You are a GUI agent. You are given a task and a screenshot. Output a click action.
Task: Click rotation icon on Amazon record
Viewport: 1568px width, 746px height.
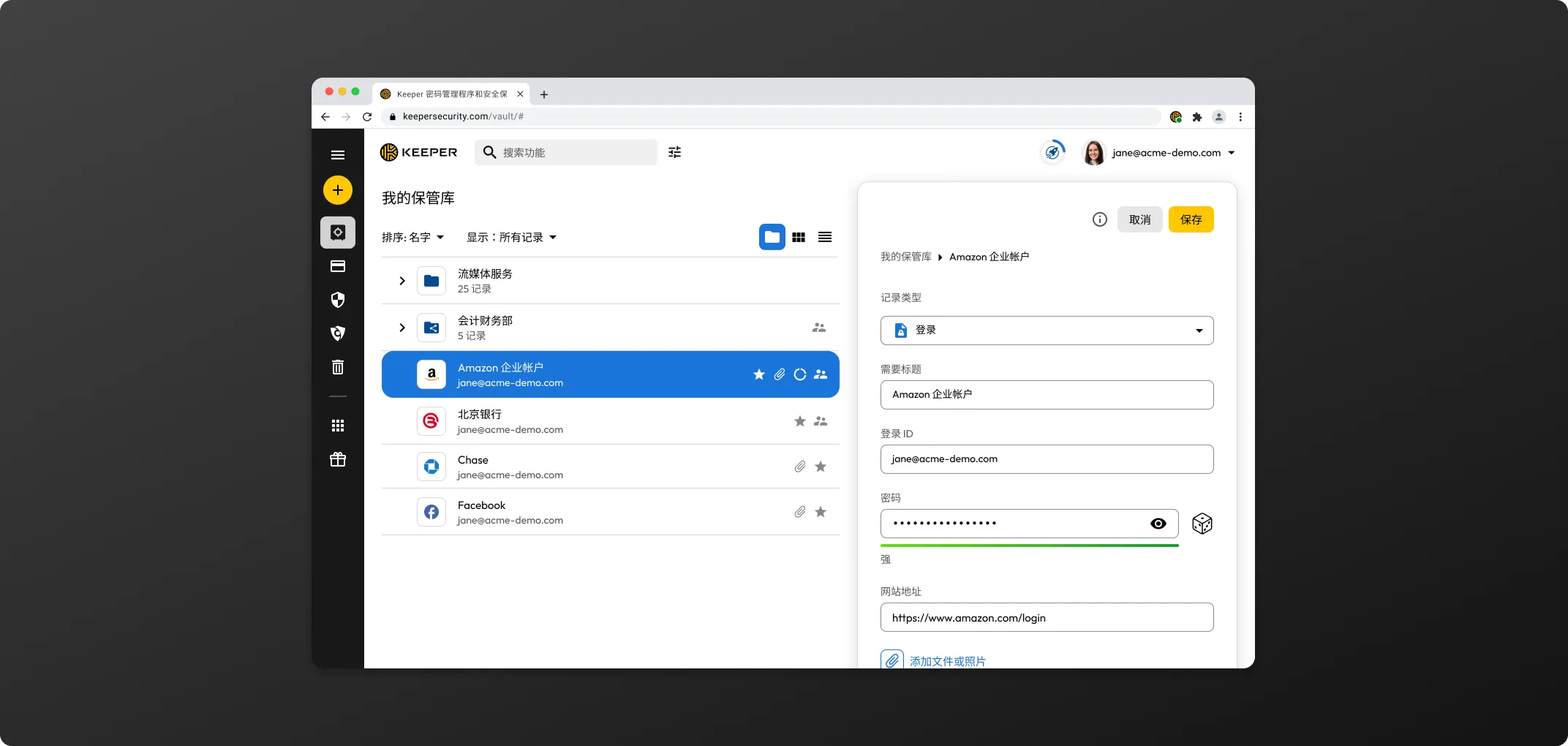click(800, 374)
